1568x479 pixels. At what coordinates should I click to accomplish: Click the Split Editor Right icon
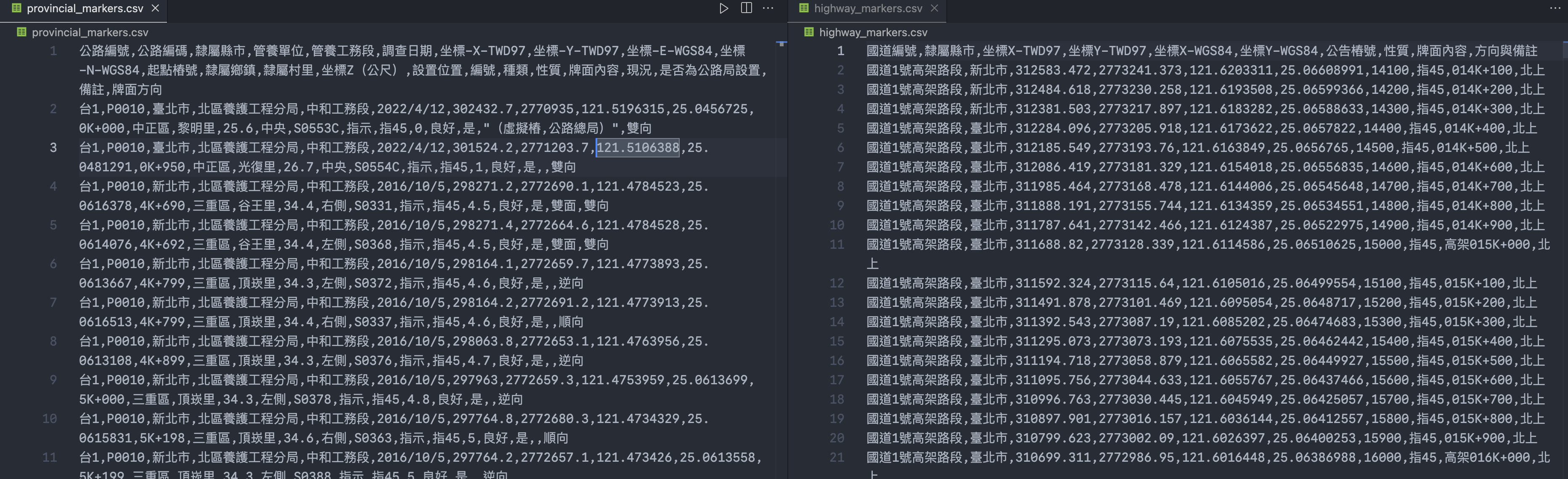tap(746, 8)
